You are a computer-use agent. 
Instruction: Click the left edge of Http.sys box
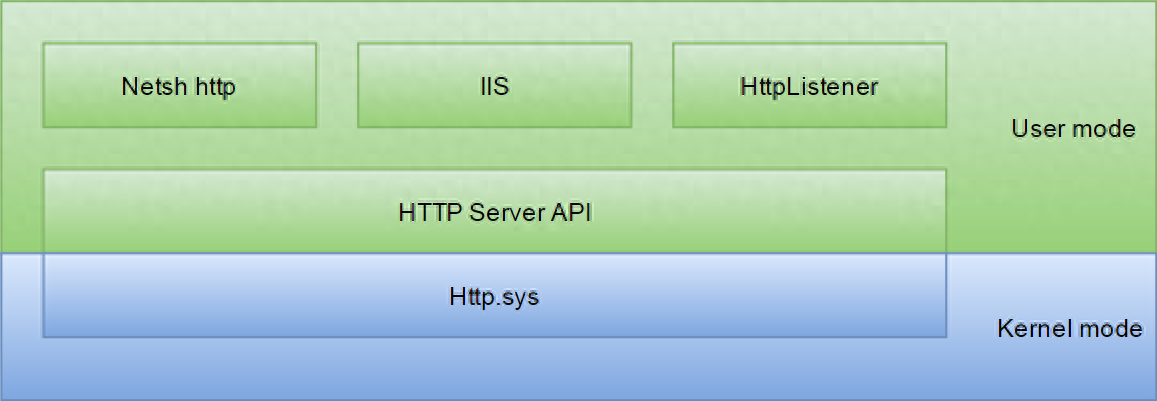coord(44,297)
